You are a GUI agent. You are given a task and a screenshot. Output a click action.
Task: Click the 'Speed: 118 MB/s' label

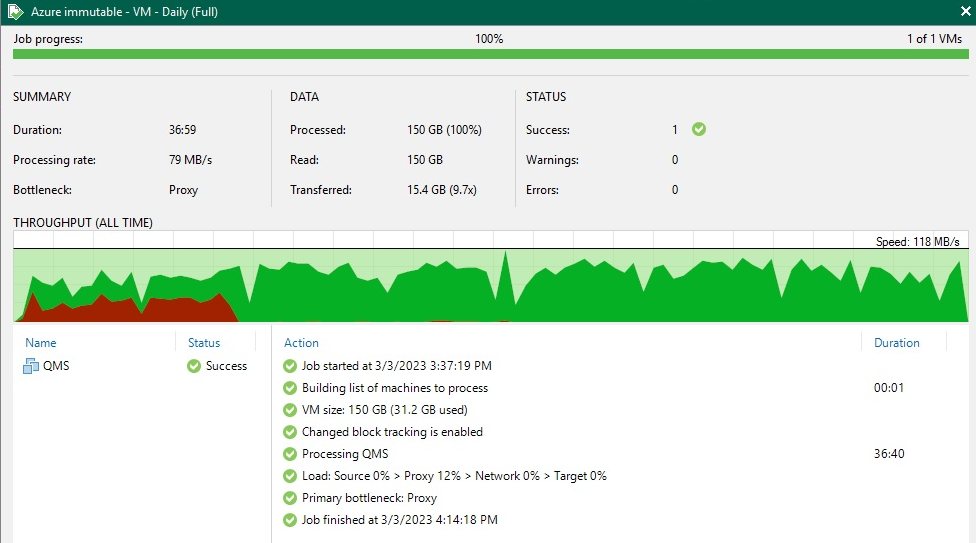(917, 242)
